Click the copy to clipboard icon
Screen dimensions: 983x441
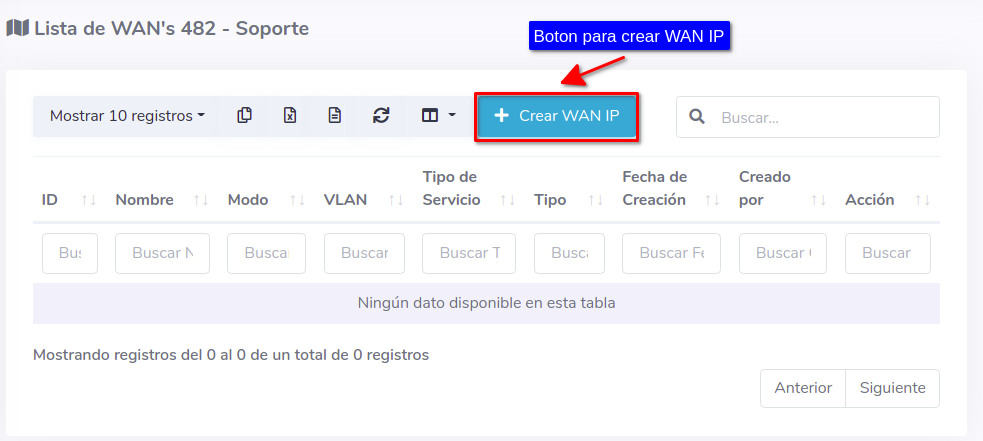(244, 116)
